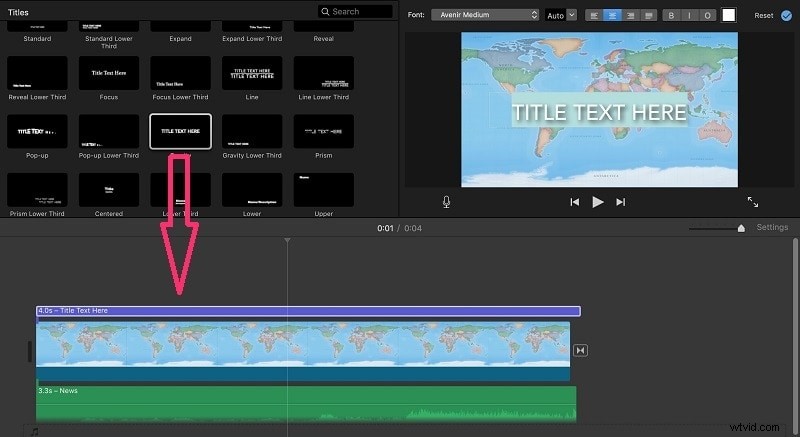Select the Prism title style
This screenshot has width=800, height=437.
(x=323, y=132)
